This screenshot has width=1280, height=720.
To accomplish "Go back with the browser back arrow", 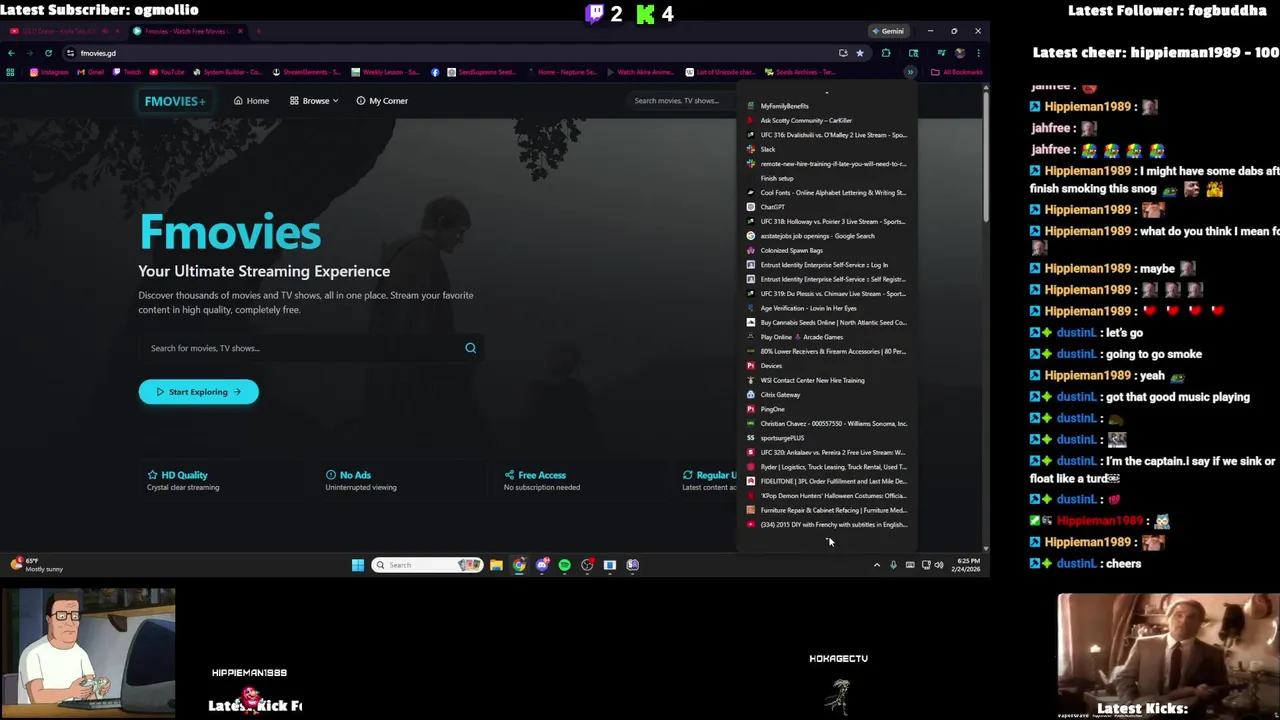I will pyautogui.click(x=11, y=53).
